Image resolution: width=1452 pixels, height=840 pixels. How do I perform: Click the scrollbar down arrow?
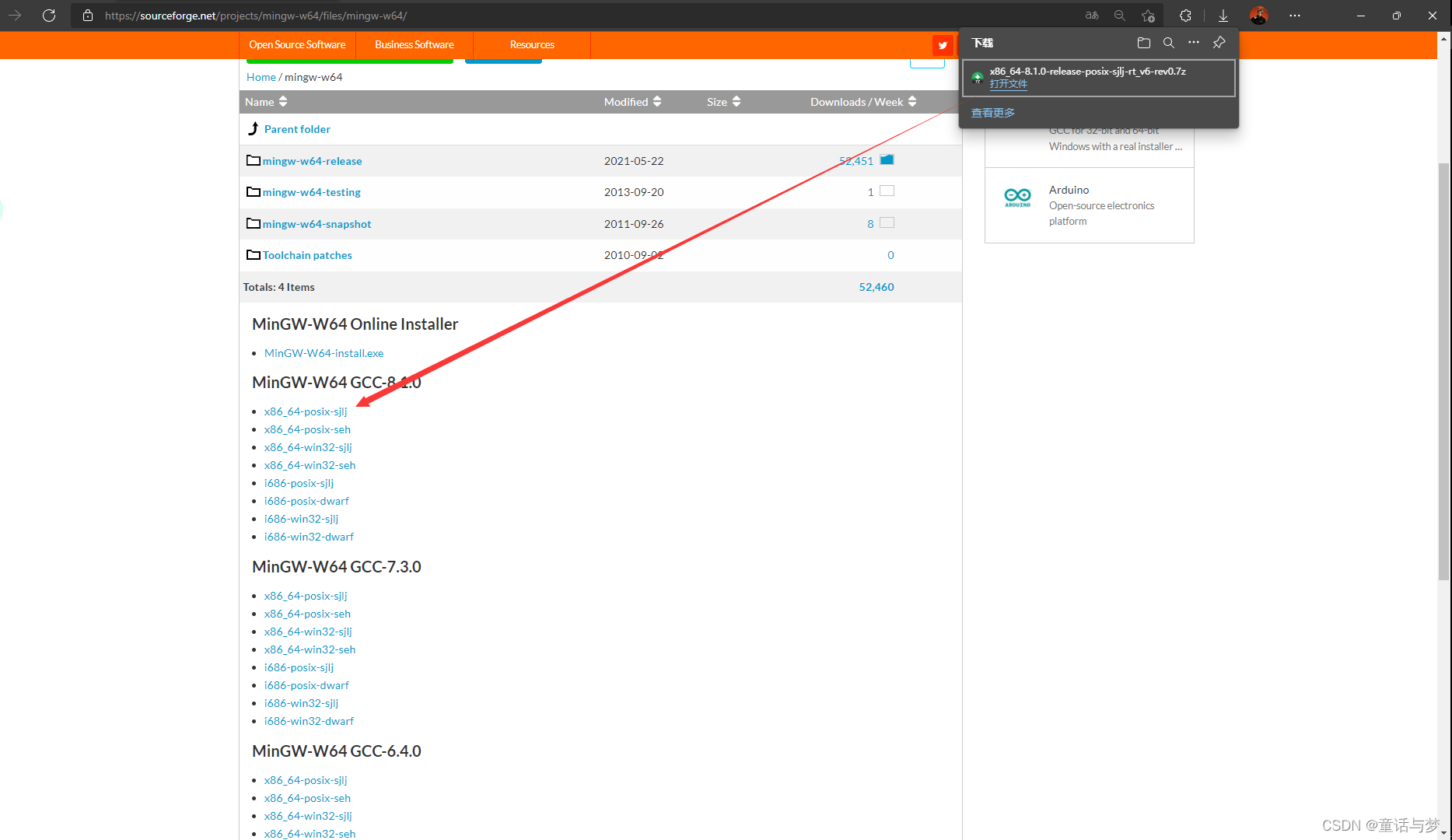pos(1444,833)
